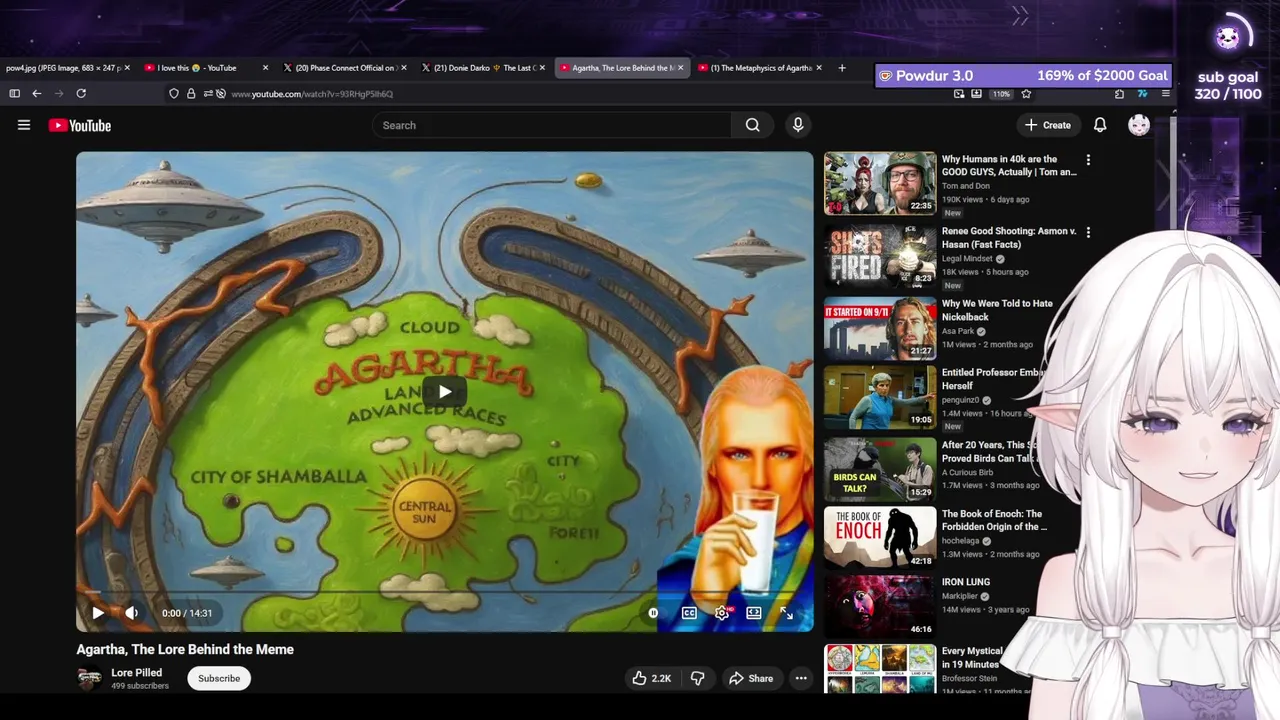Open more actions beside the Share button

pos(801,678)
